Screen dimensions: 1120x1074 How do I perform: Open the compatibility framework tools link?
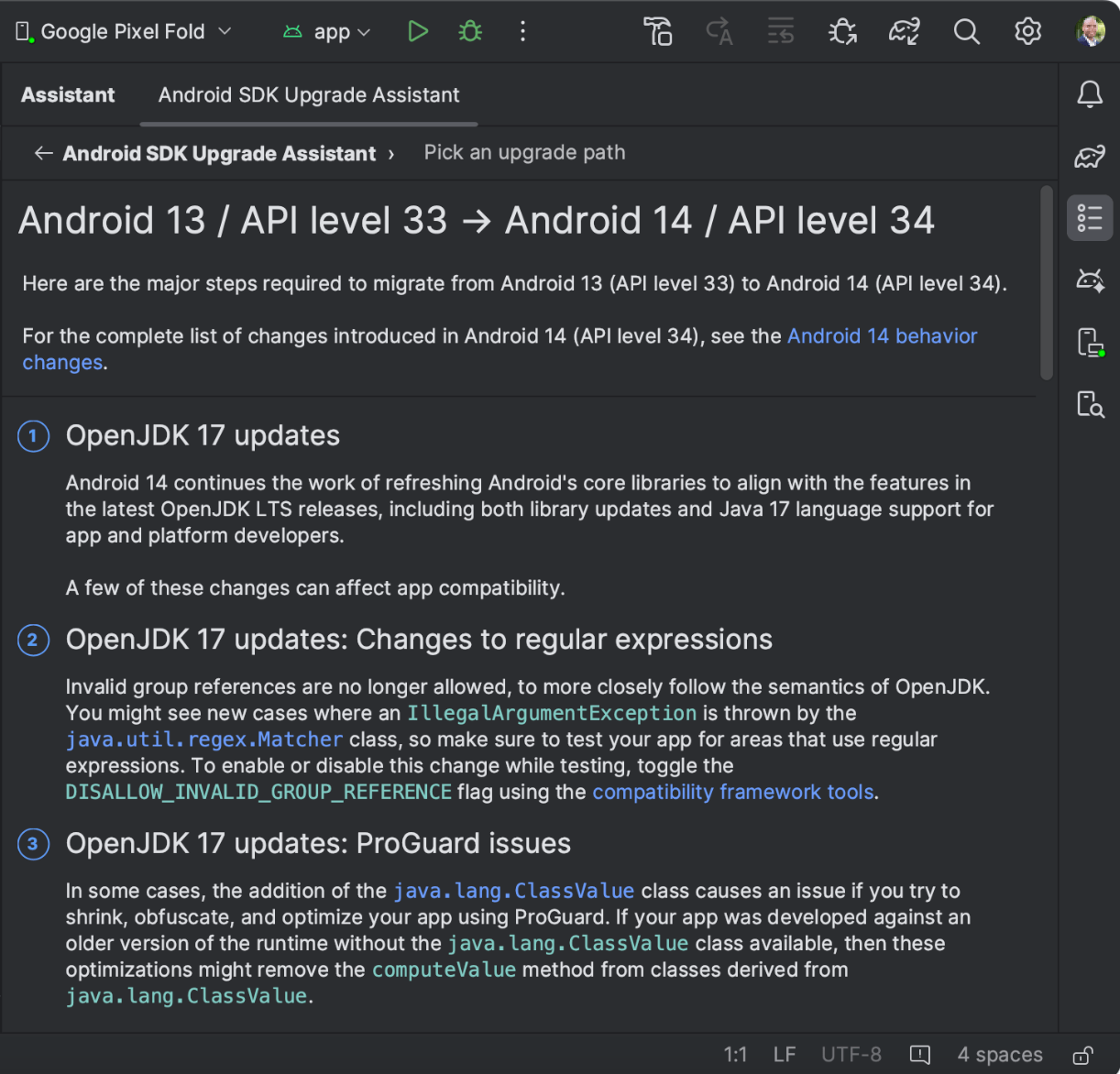pos(733,792)
